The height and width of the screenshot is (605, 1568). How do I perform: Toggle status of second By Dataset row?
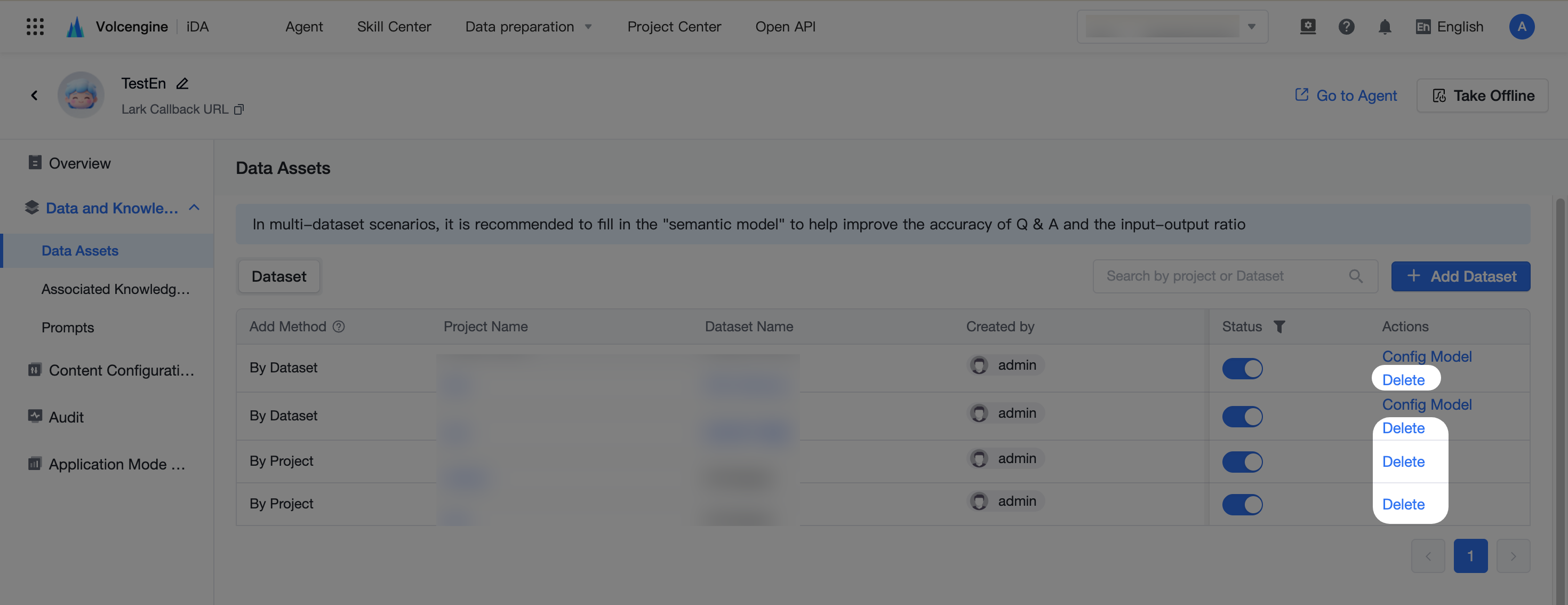pos(1242,416)
